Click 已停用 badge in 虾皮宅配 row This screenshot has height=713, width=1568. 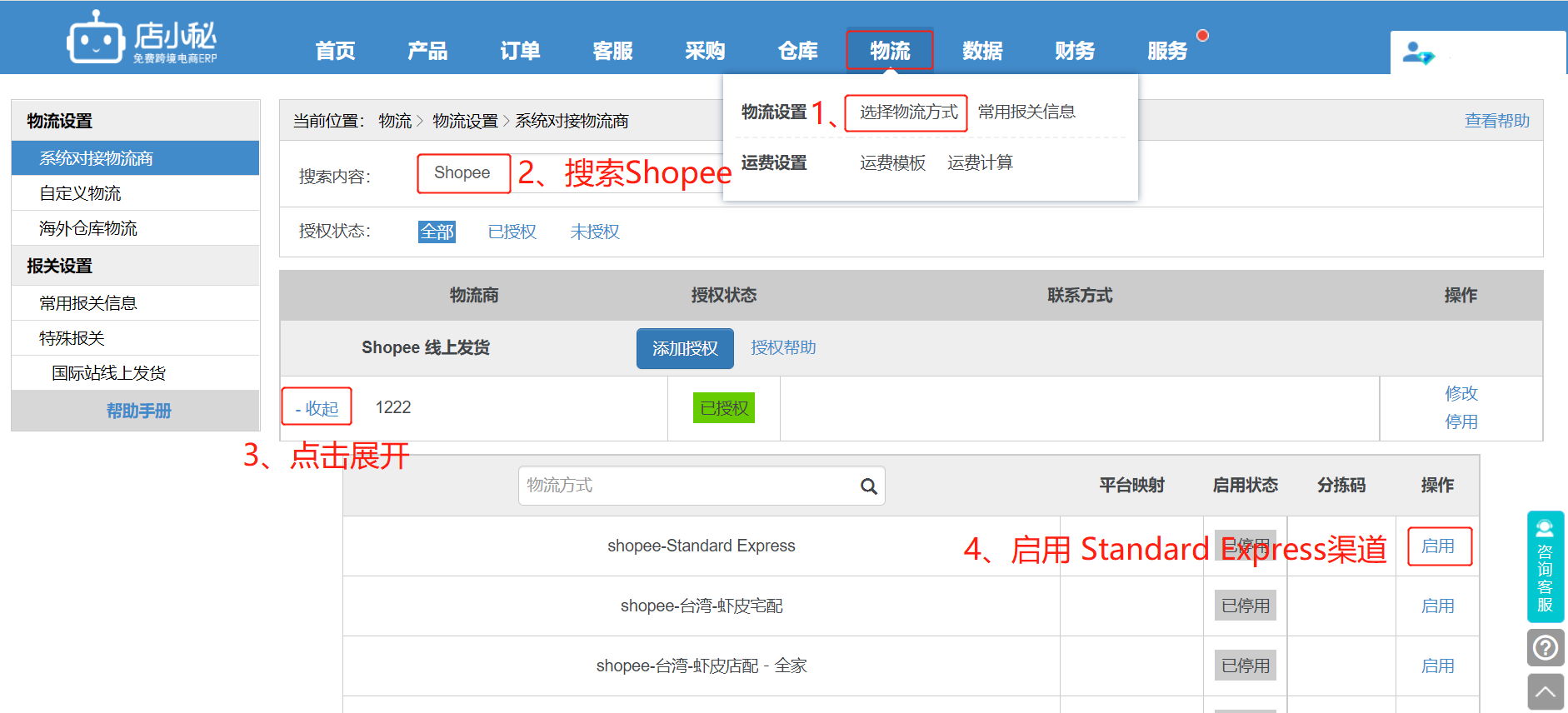(1246, 606)
